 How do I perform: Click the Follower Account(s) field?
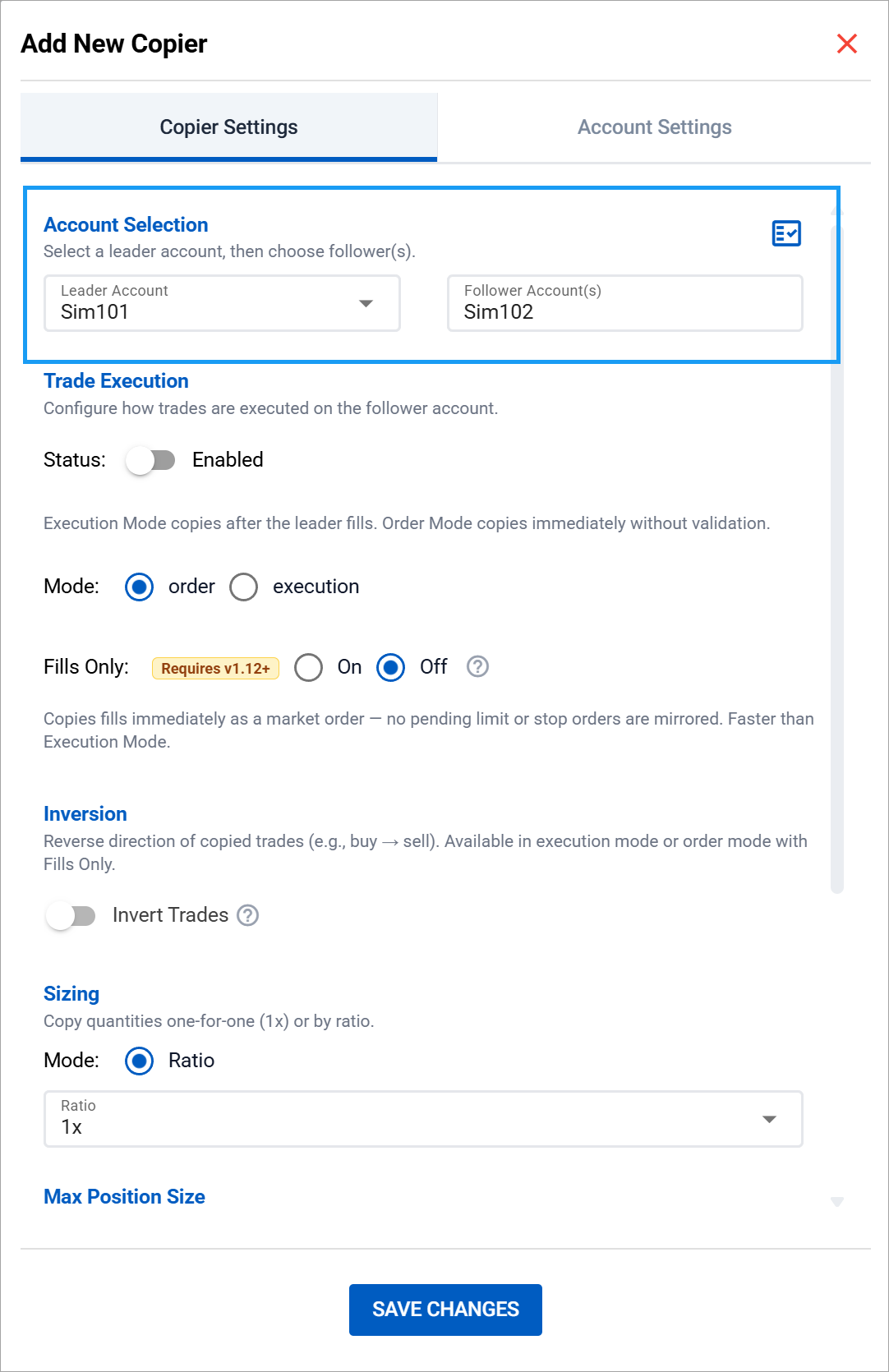click(624, 303)
